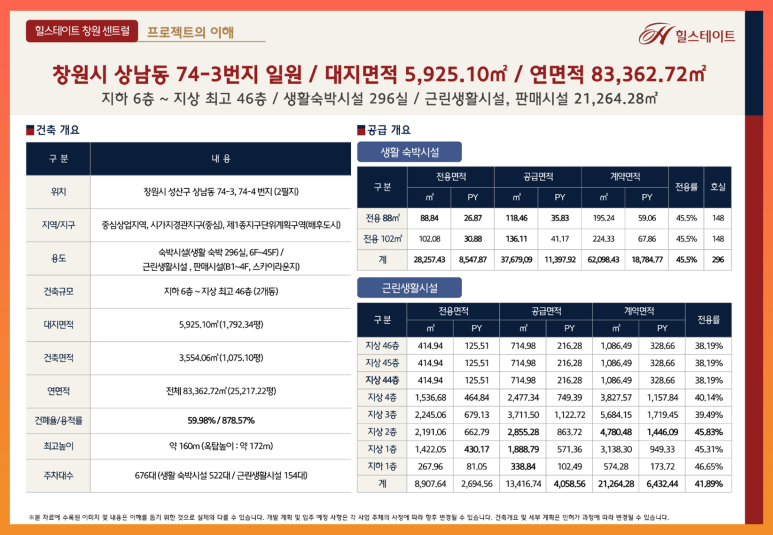Click the red '힐스테이트 창원 센트럴' badge
The width and height of the screenshot is (773, 535).
point(82,31)
